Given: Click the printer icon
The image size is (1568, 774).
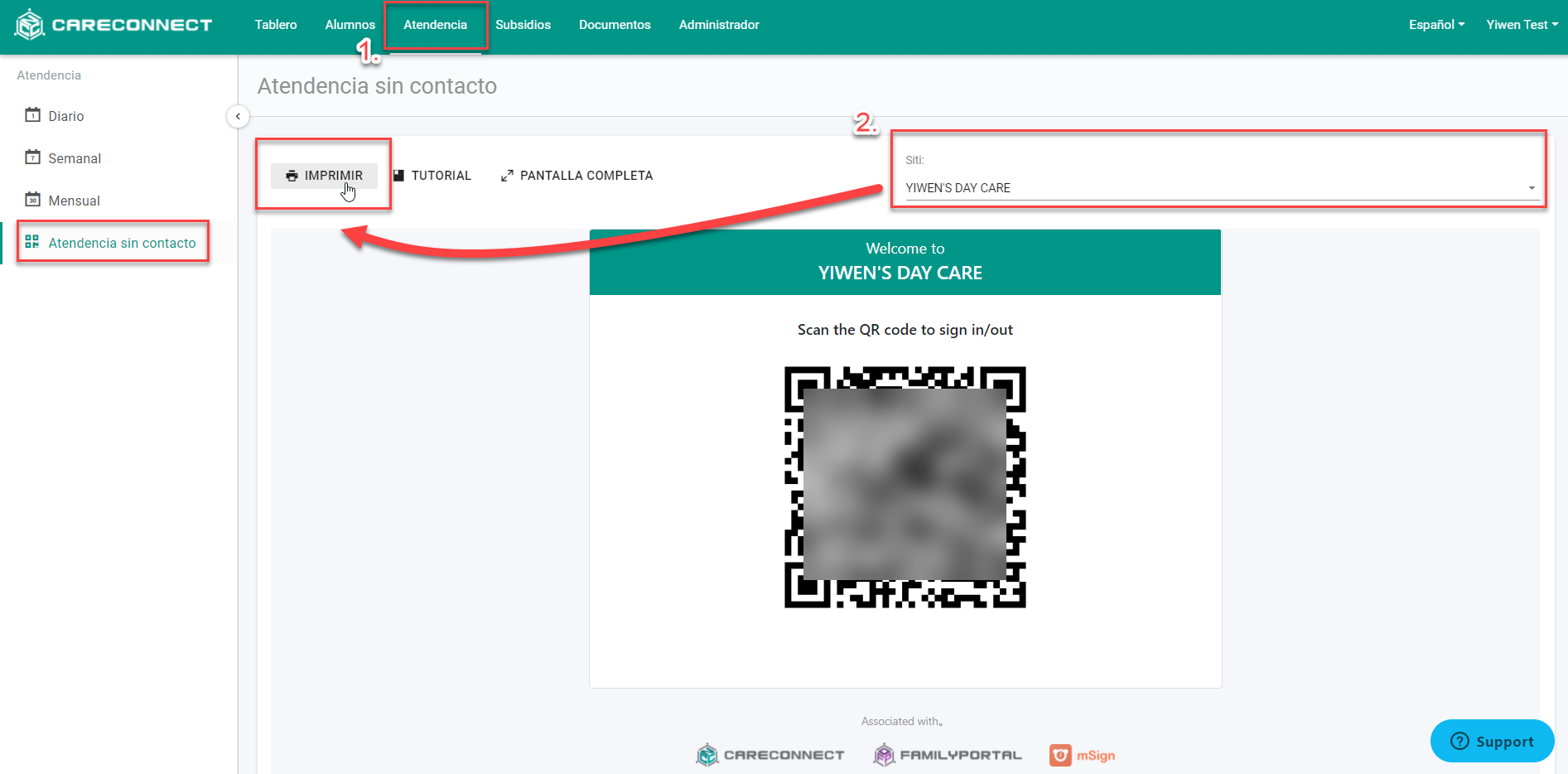Looking at the screenshot, I should 292,176.
